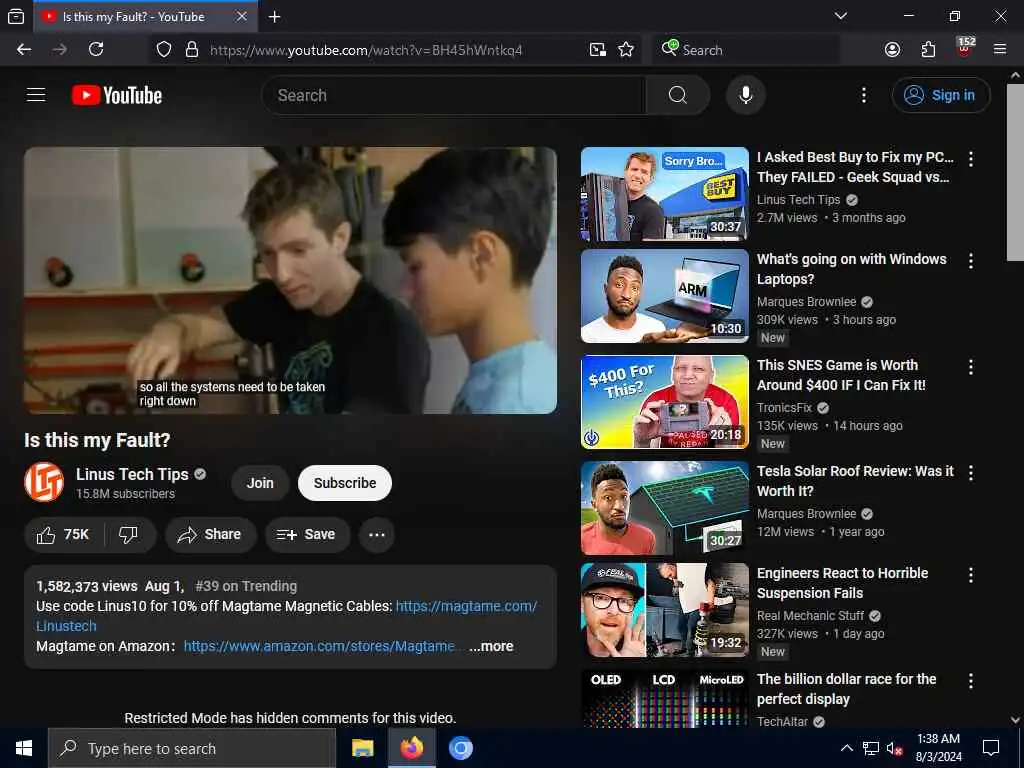Show hidden system tray icons chevron
Viewport: 1024px width, 768px height.
point(846,748)
